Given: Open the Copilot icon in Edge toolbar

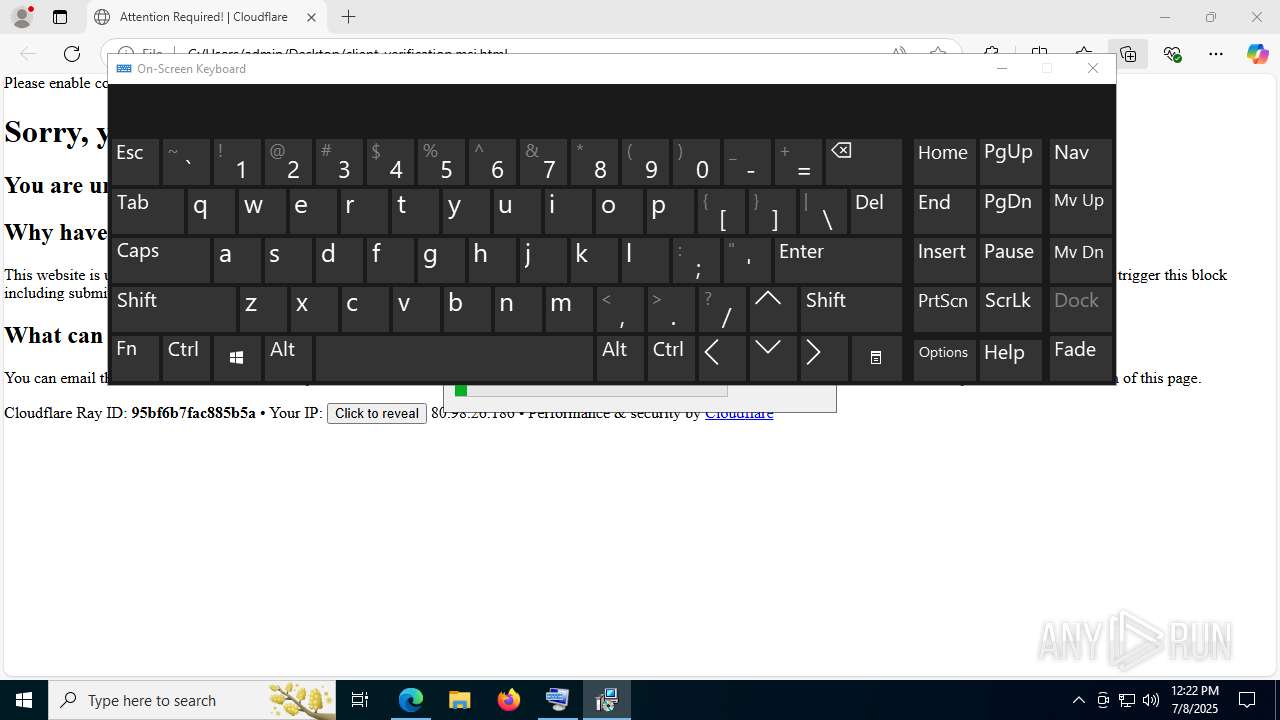Looking at the screenshot, I should (x=1258, y=54).
